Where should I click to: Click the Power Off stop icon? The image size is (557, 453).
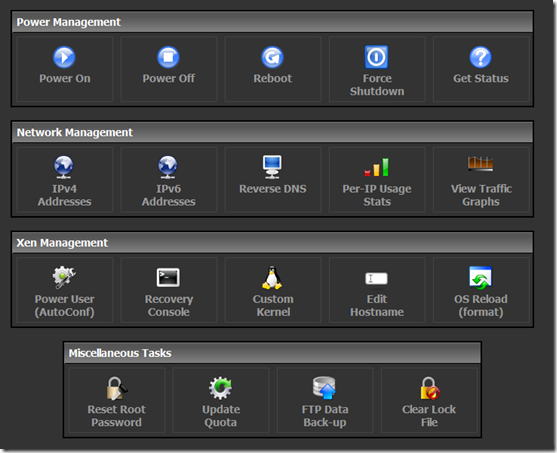(168, 57)
